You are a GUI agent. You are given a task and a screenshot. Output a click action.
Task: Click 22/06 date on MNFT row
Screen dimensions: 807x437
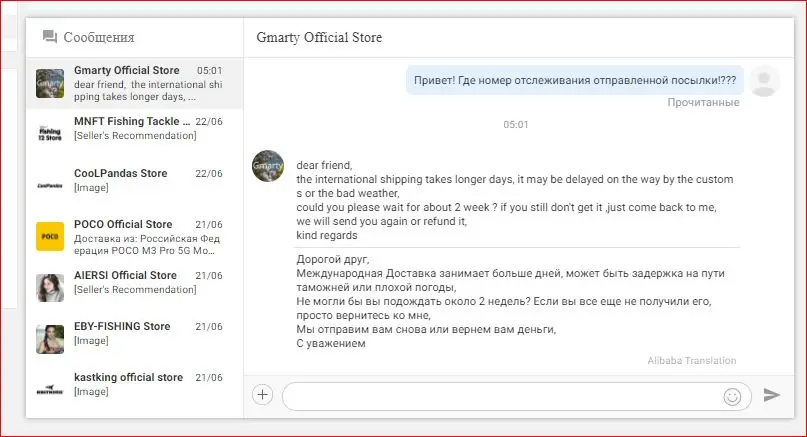209,121
